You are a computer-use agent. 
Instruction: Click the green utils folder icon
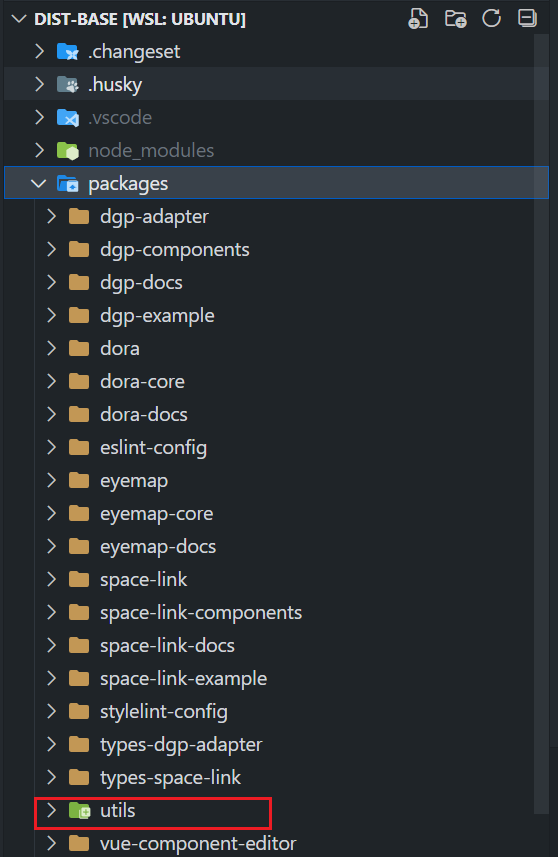[x=79, y=811]
